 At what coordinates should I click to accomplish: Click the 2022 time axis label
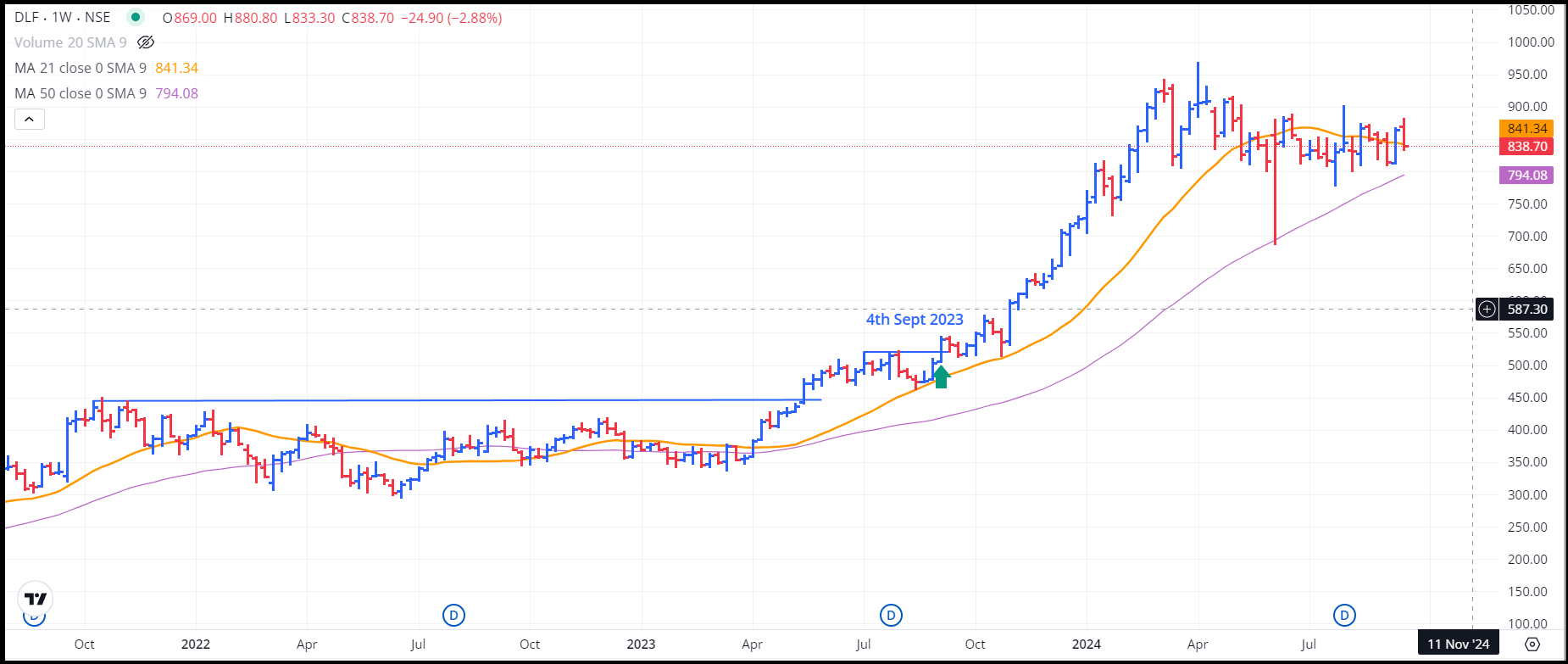(x=196, y=644)
